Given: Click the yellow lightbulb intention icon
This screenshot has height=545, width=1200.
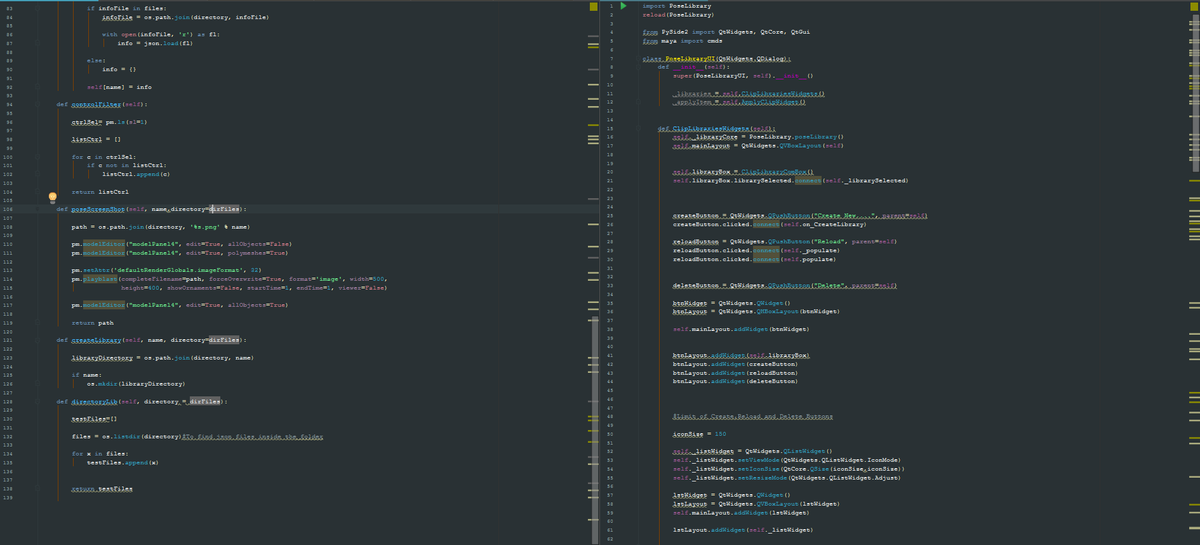Looking at the screenshot, I should (x=54, y=198).
